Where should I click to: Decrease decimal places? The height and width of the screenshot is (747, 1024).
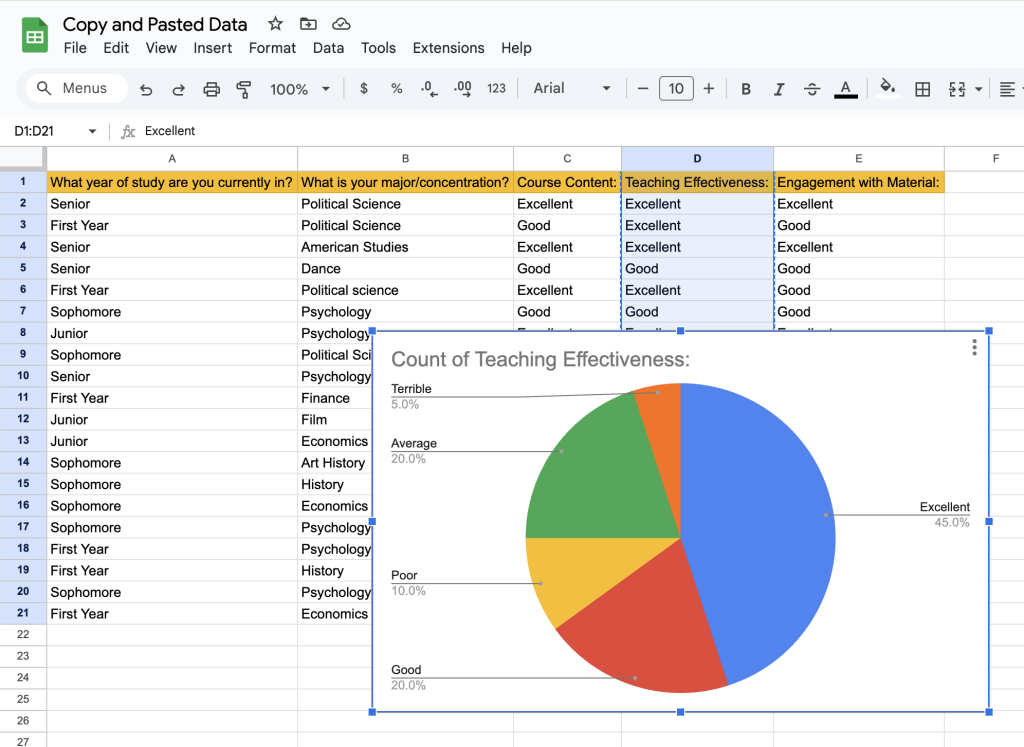pos(429,89)
